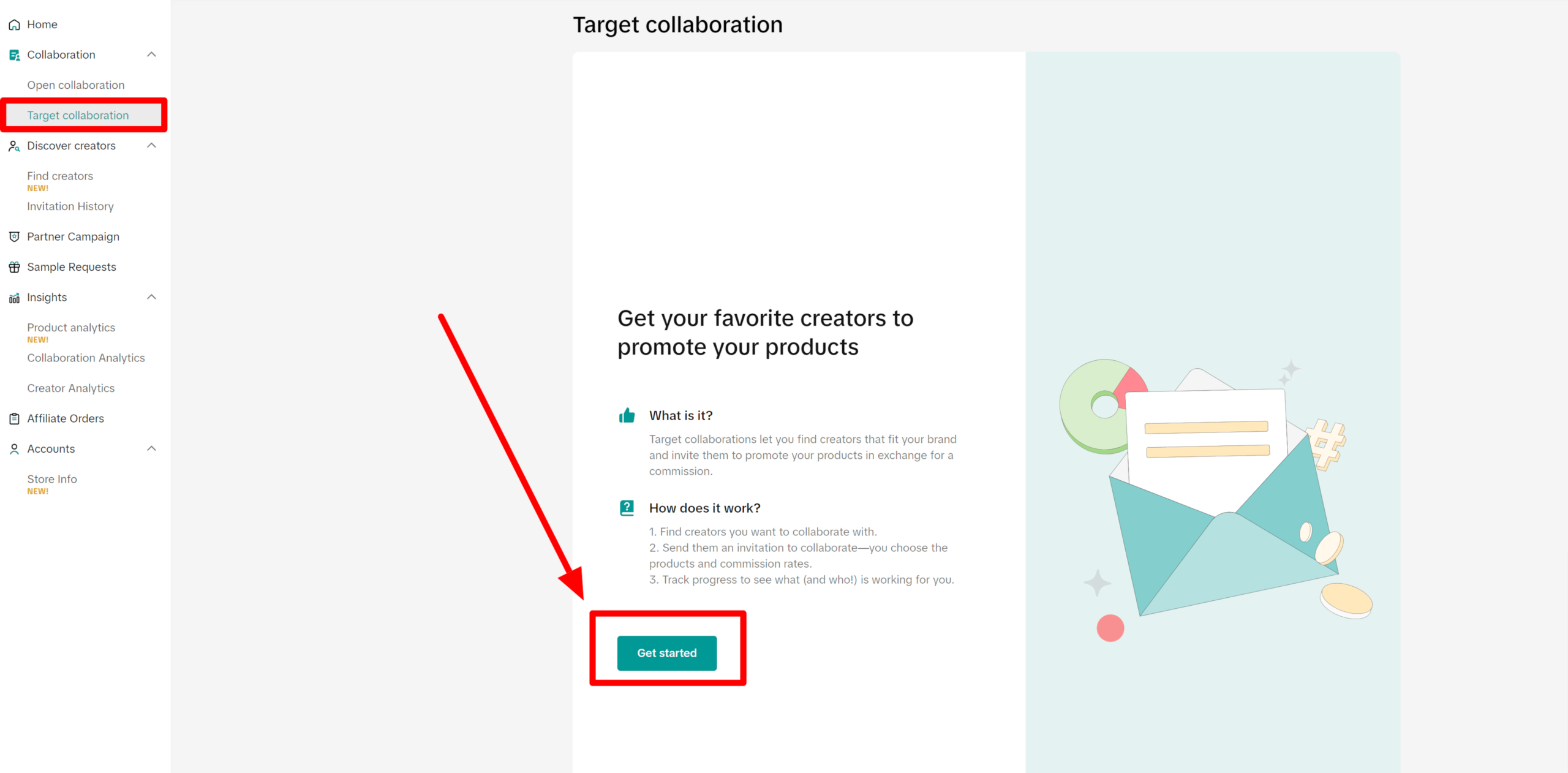Open the Open collaboration menu item
The width and height of the screenshot is (1568, 773).
pos(75,85)
